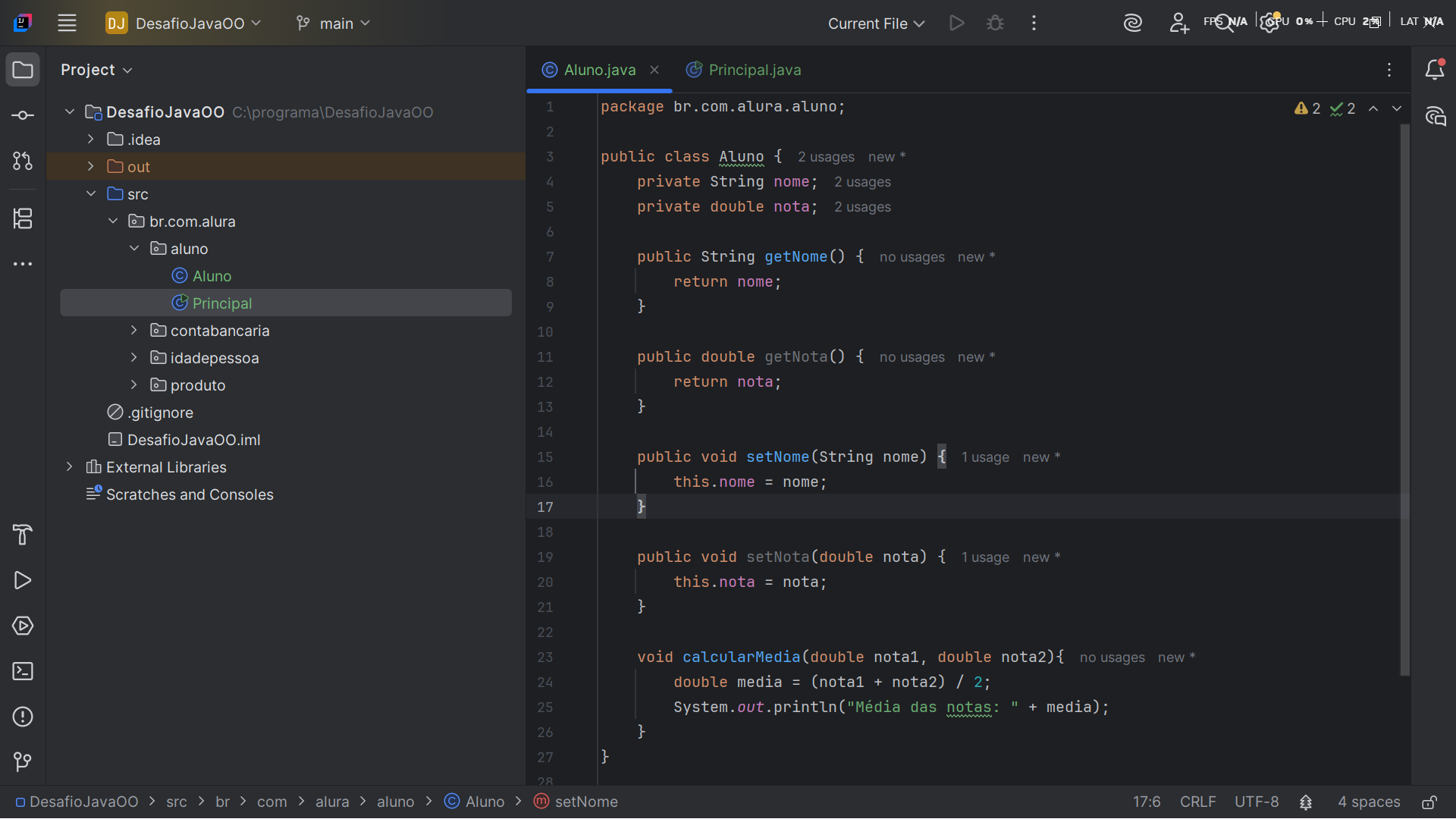Click the warnings indicator showing 2
Screen dimensions: 1456x819
pyautogui.click(x=1307, y=108)
